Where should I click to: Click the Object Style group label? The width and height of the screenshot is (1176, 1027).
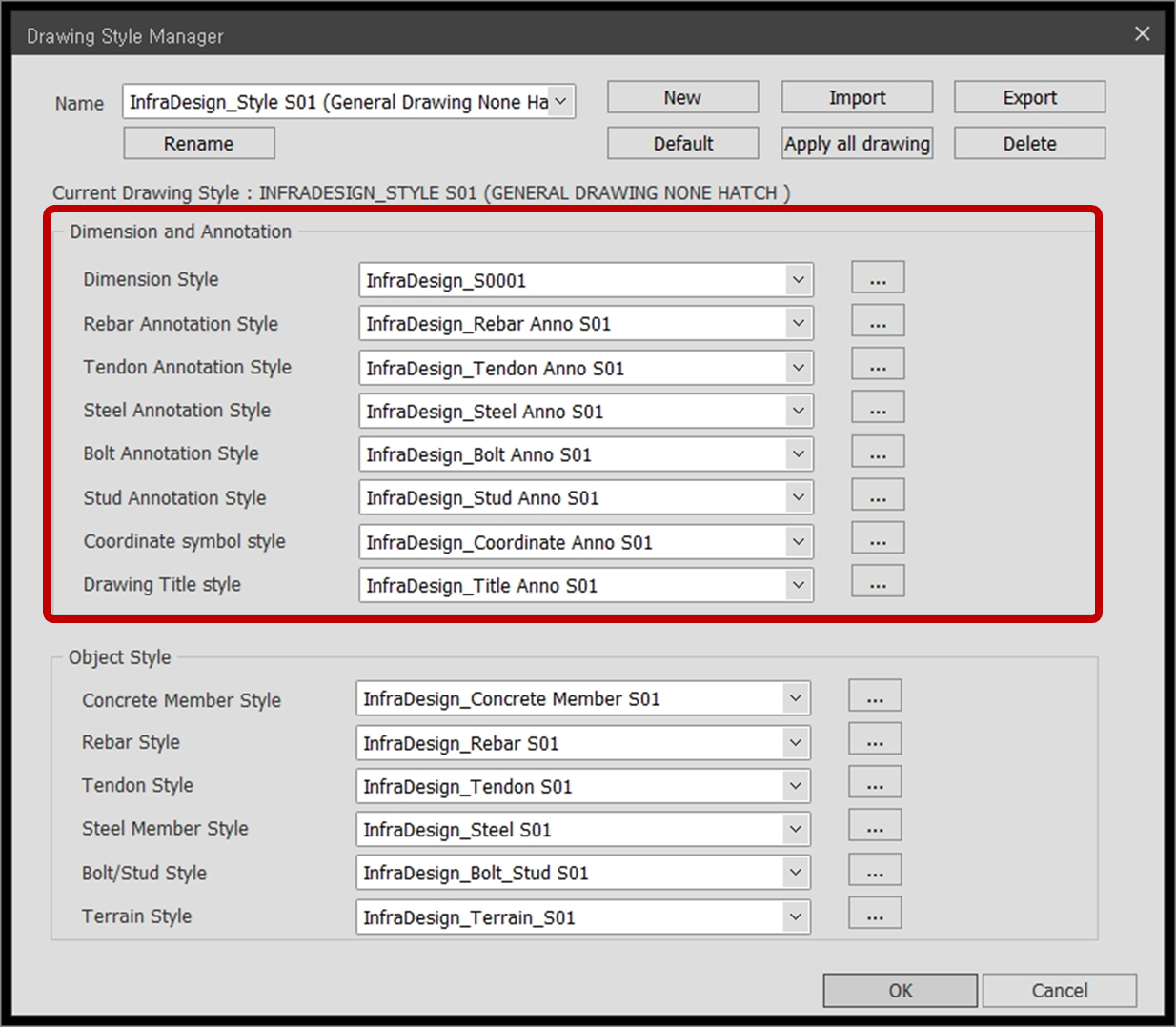[x=120, y=657]
